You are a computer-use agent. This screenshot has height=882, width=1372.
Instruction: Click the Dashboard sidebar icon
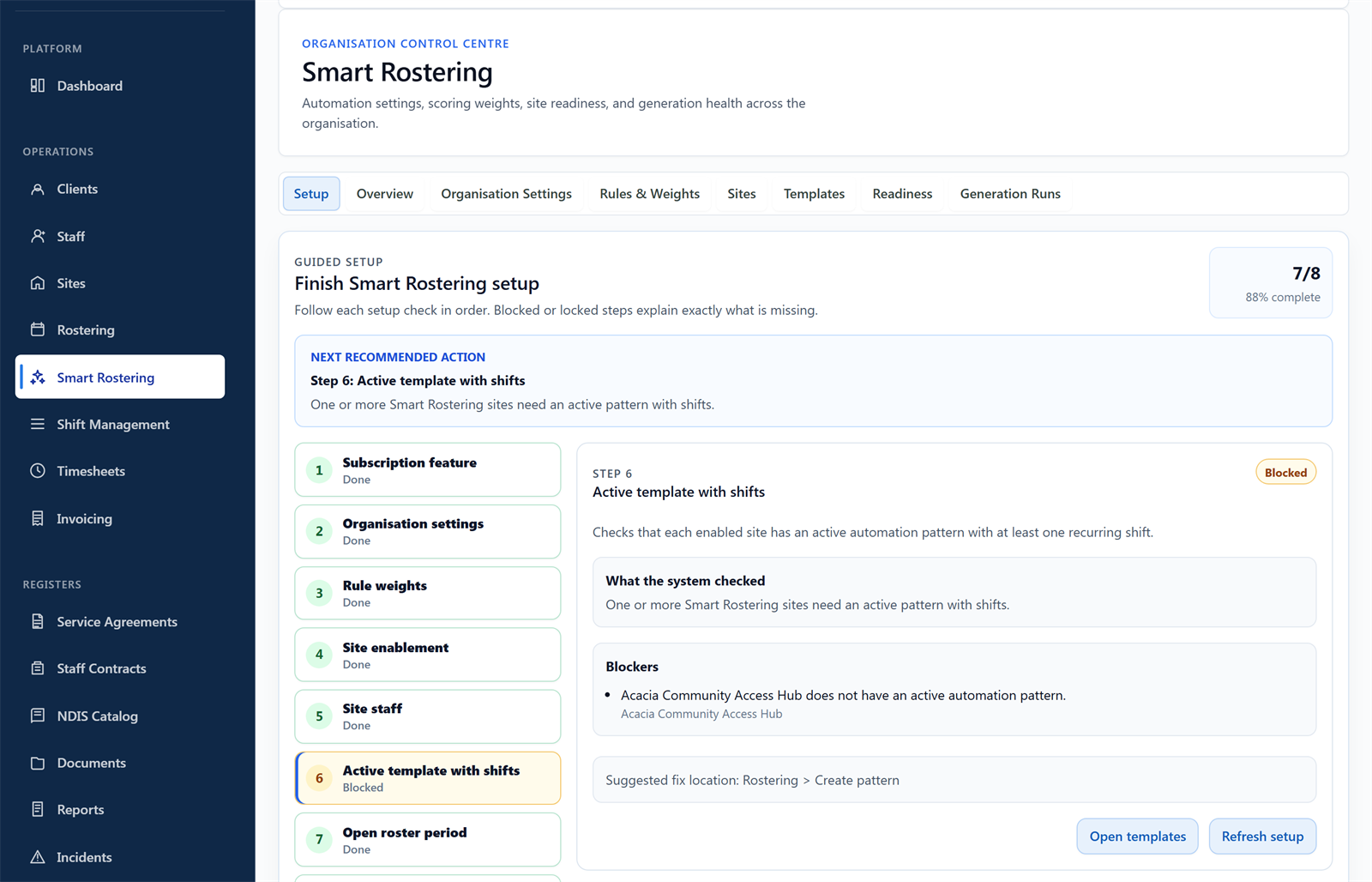point(38,86)
